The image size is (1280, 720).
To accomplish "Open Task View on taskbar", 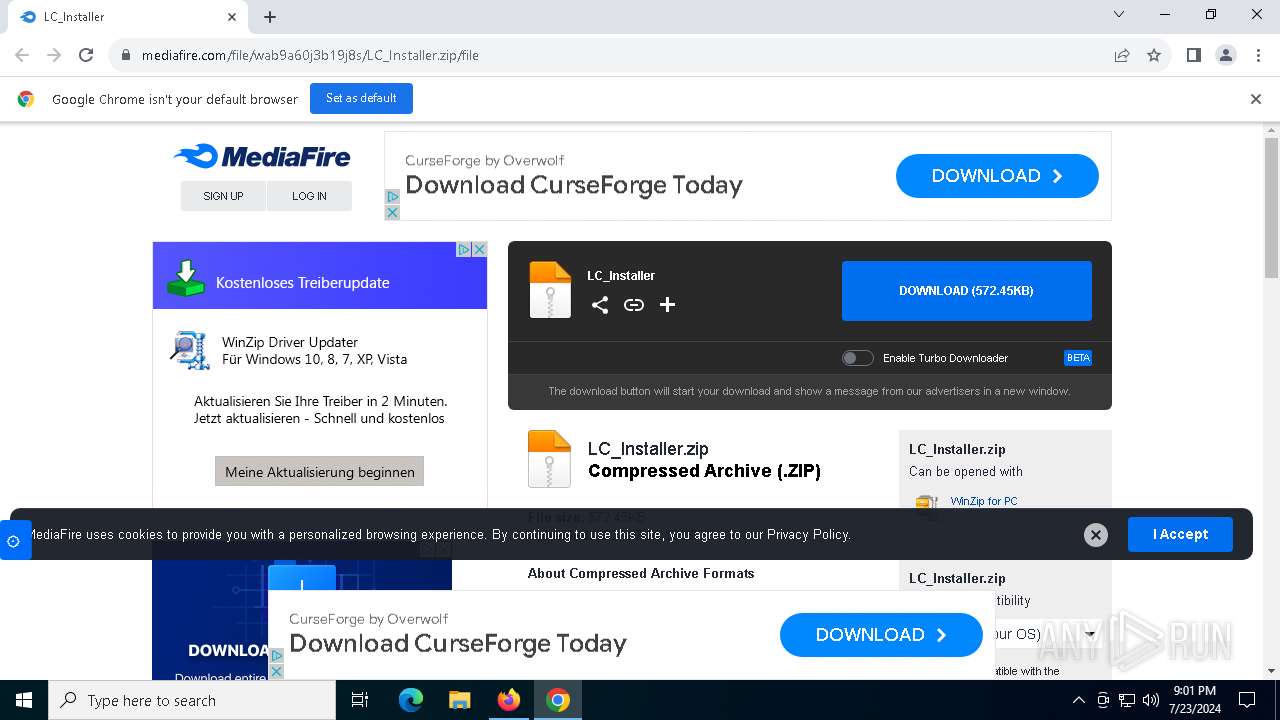I will tap(360, 700).
